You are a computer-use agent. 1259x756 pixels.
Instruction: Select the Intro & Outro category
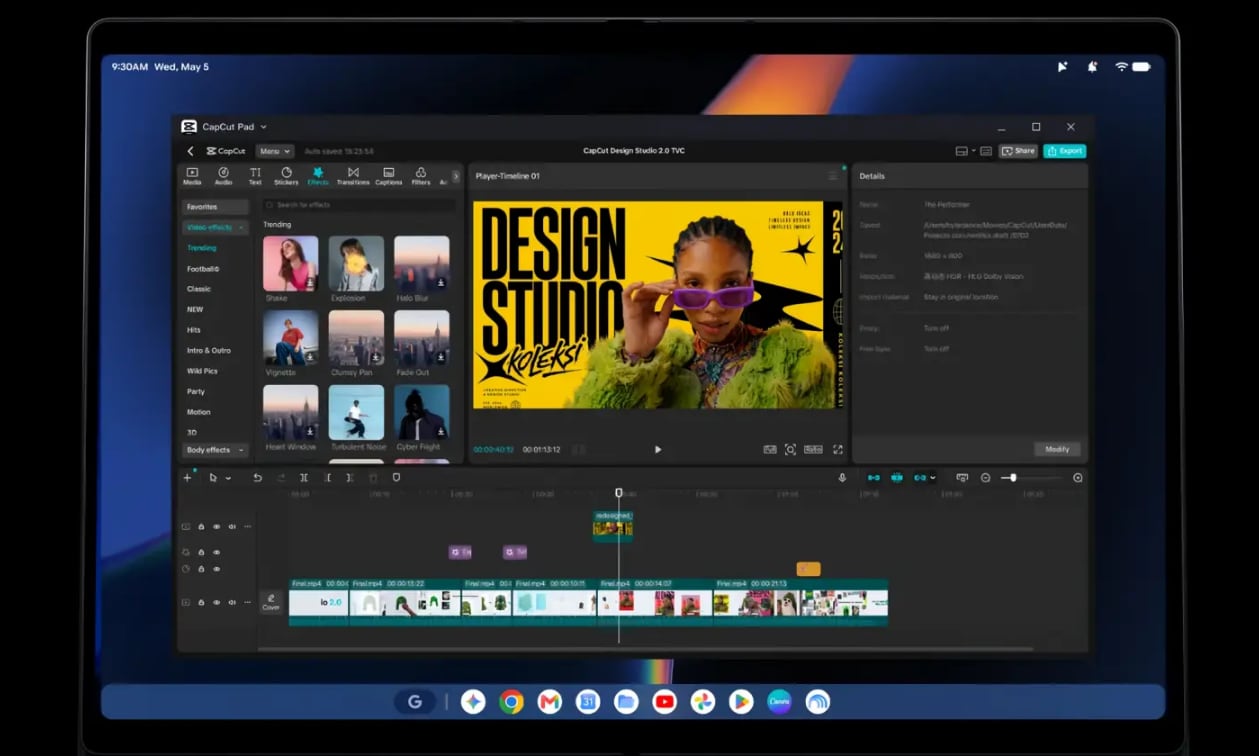pyautogui.click(x=209, y=350)
